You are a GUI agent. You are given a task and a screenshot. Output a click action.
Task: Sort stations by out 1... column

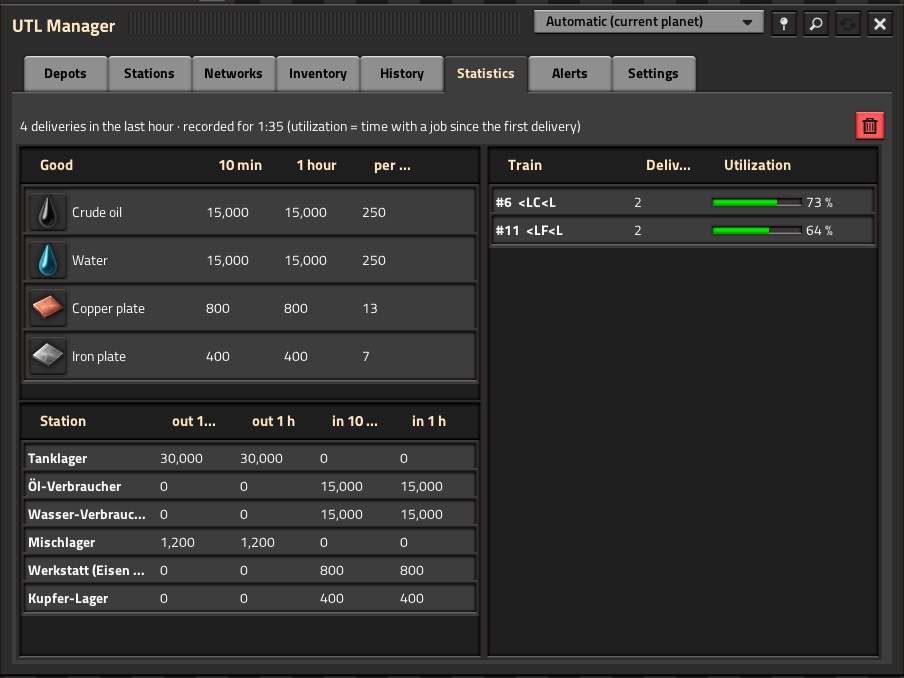[x=194, y=421]
